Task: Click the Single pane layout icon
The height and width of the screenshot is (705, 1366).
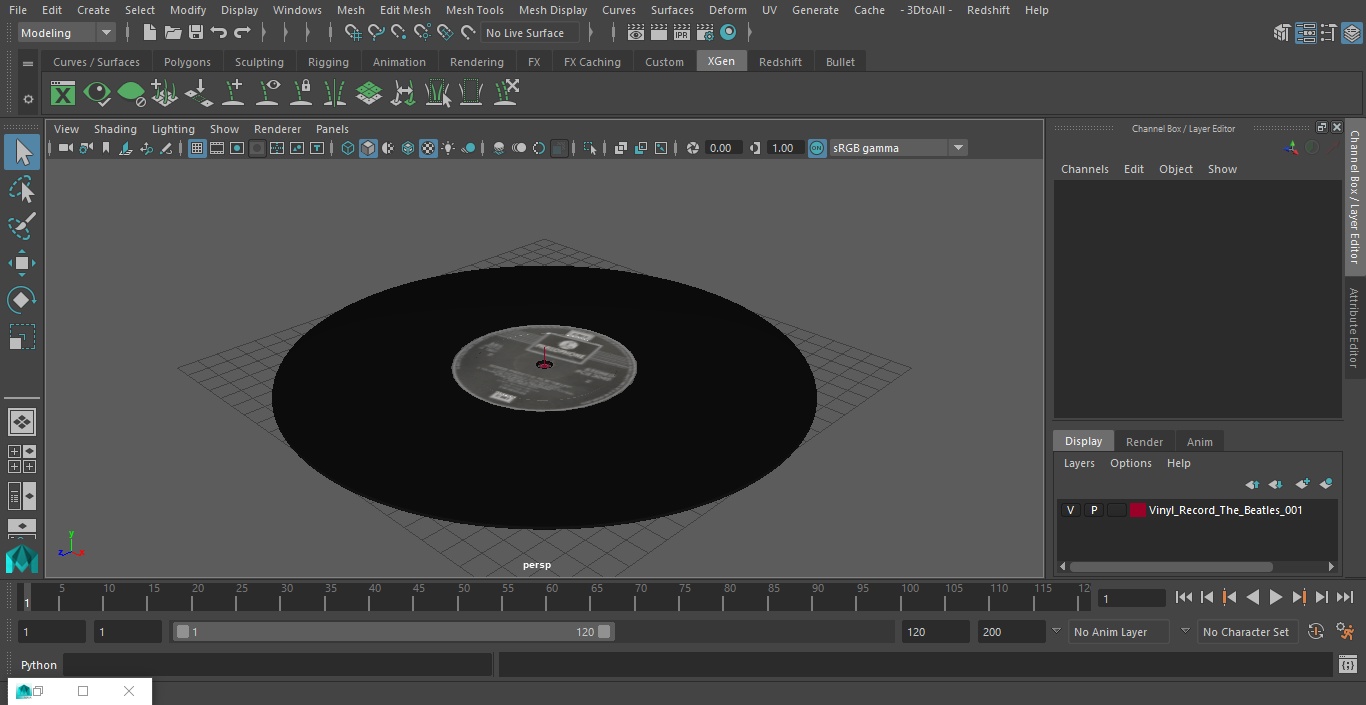Action: click(x=22, y=422)
